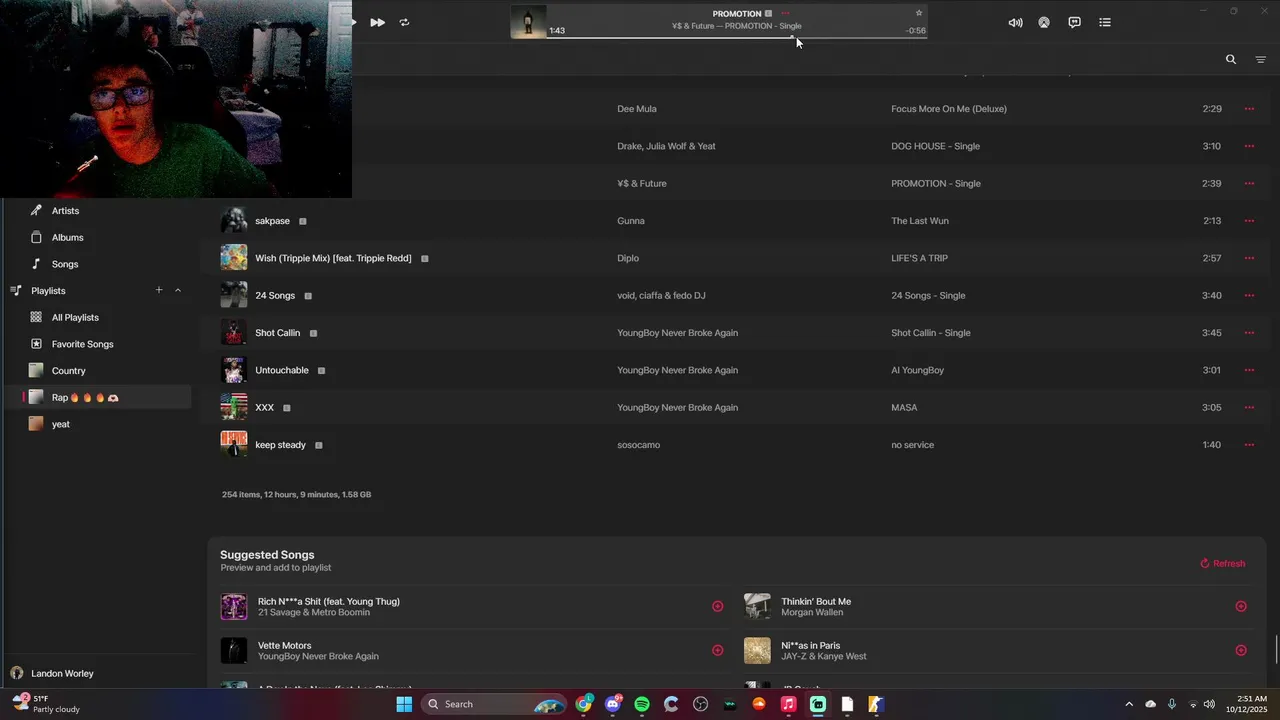Refresh the Suggested Songs
Image resolution: width=1280 pixels, height=720 pixels.
coord(1222,563)
